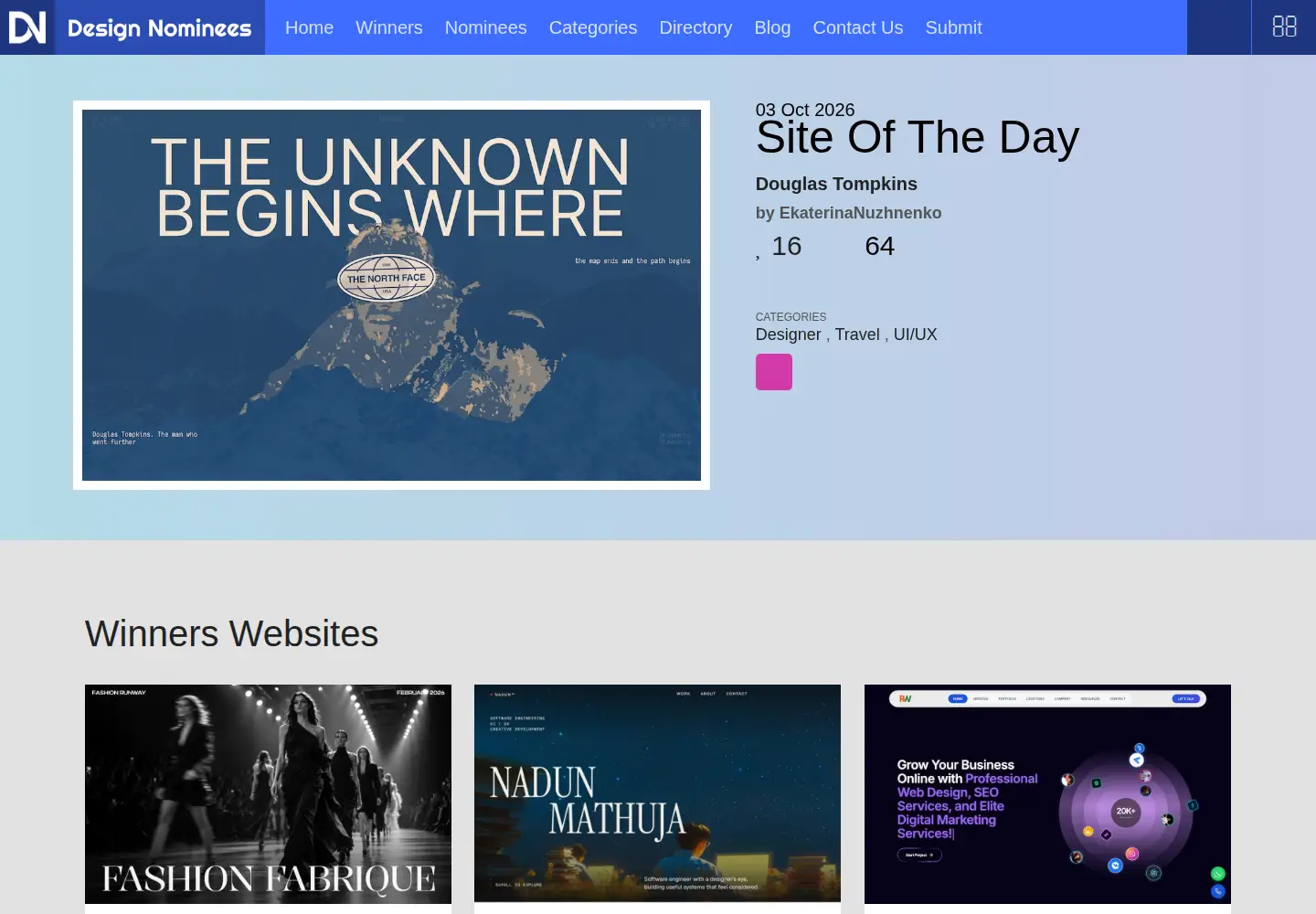1316x914 pixels.
Task: Select the Designer category link
Action: [788, 335]
